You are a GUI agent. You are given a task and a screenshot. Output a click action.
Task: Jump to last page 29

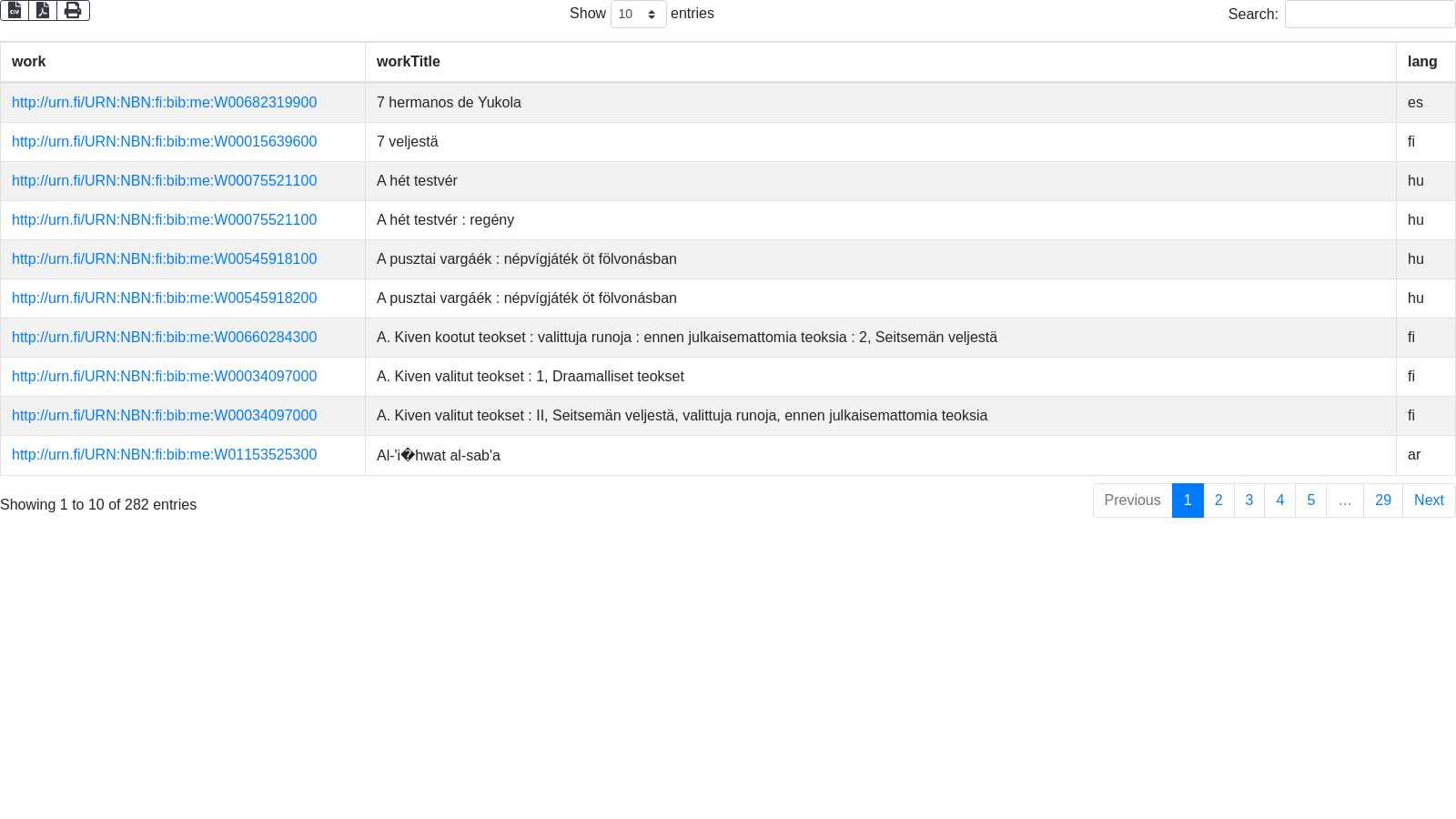(1383, 500)
